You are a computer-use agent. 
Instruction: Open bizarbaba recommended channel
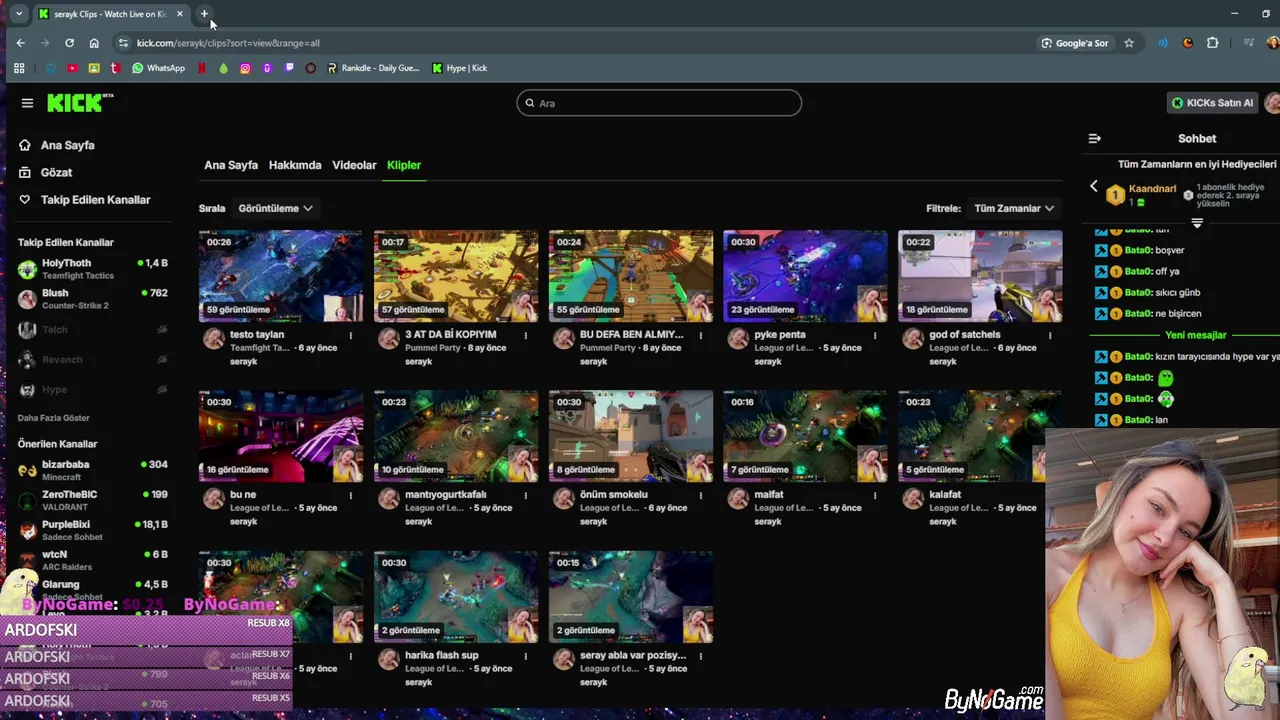92,470
